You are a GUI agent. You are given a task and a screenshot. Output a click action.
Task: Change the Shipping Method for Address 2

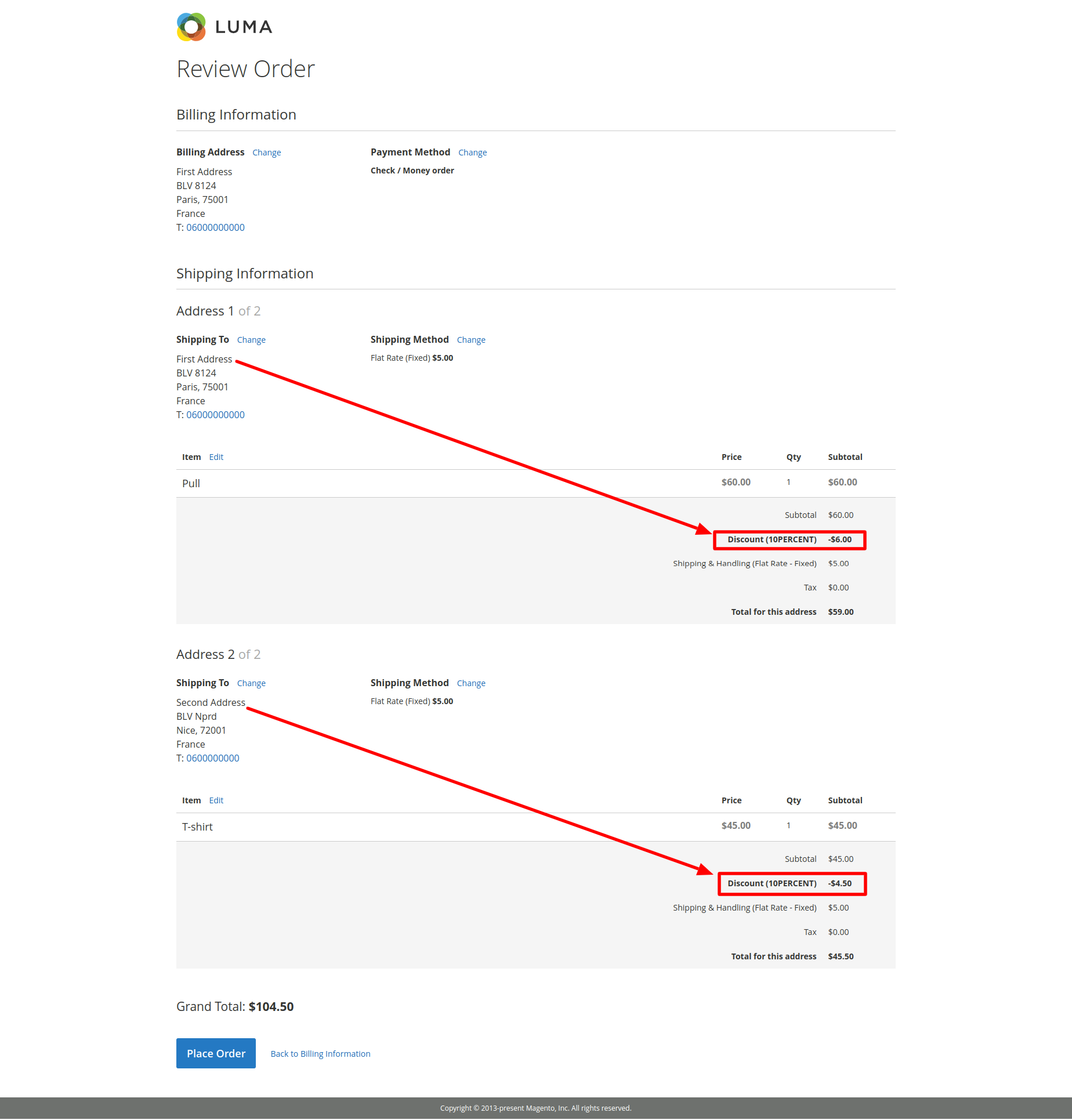tap(470, 683)
